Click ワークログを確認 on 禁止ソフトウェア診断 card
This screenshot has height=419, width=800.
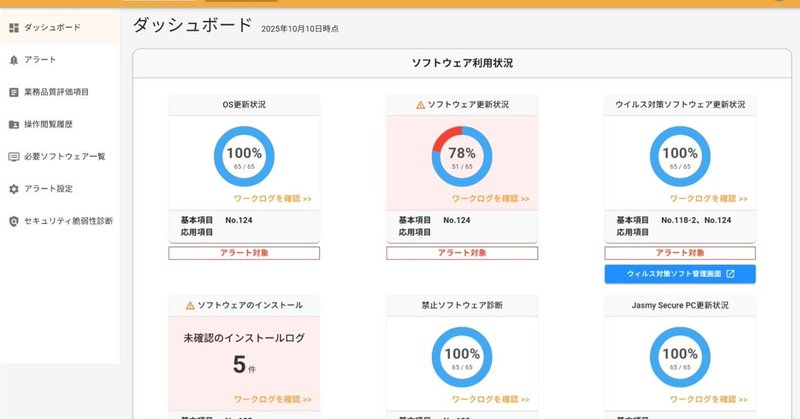[x=490, y=399]
